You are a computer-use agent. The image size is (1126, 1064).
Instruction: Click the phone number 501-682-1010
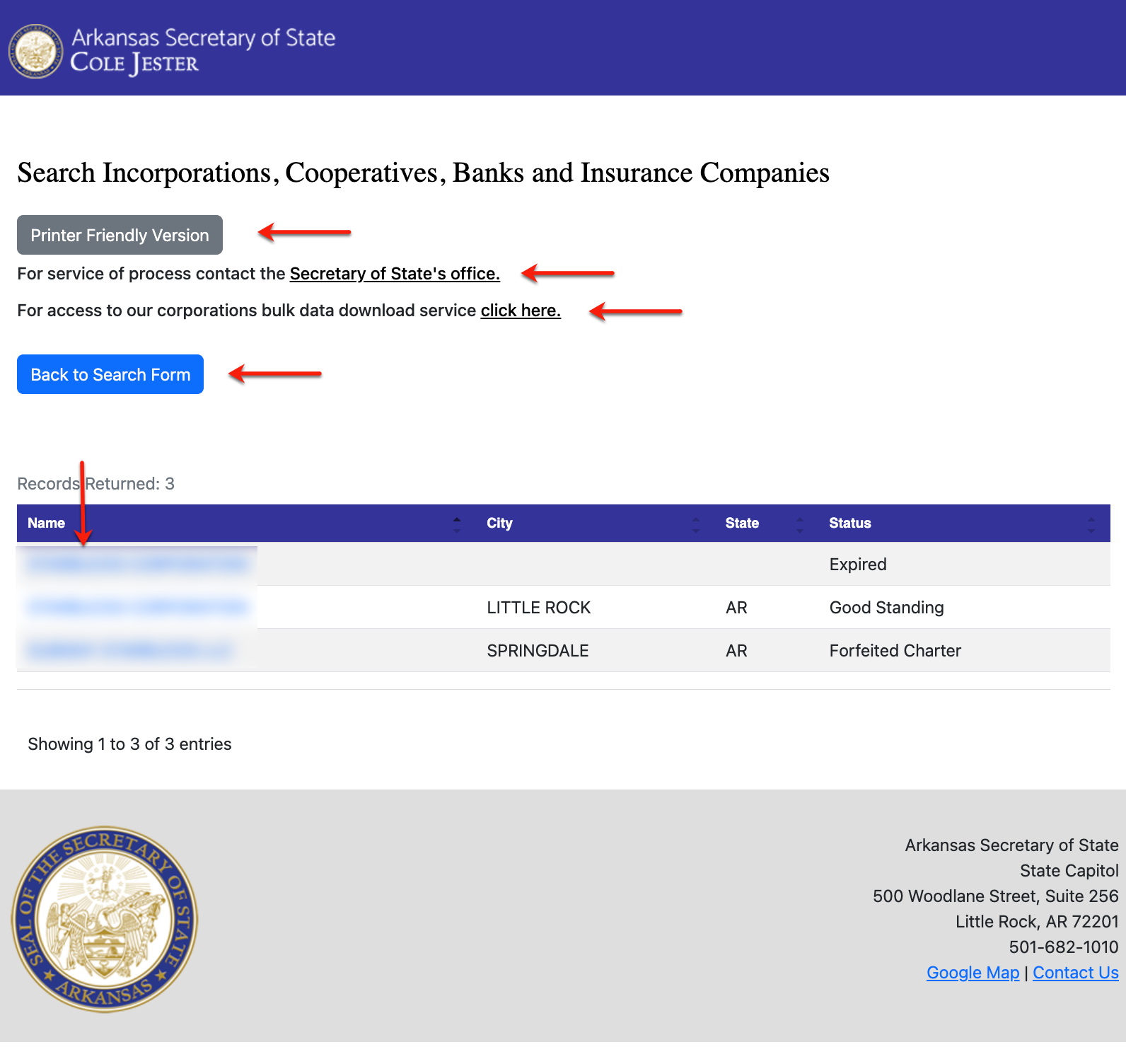point(1064,947)
